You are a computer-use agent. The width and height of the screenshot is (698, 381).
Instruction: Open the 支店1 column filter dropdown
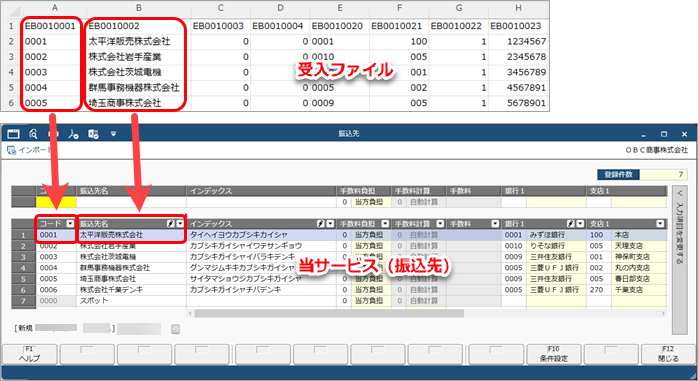pos(660,223)
